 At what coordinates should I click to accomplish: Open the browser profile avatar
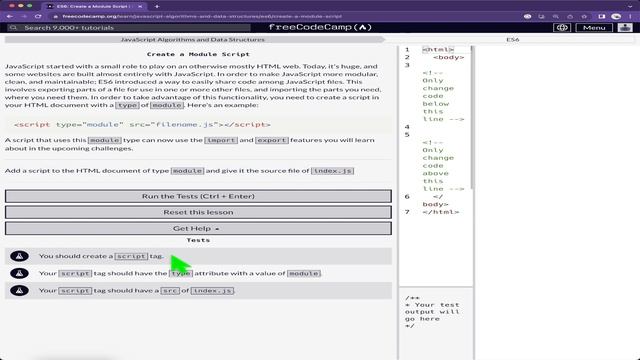[x=616, y=16]
